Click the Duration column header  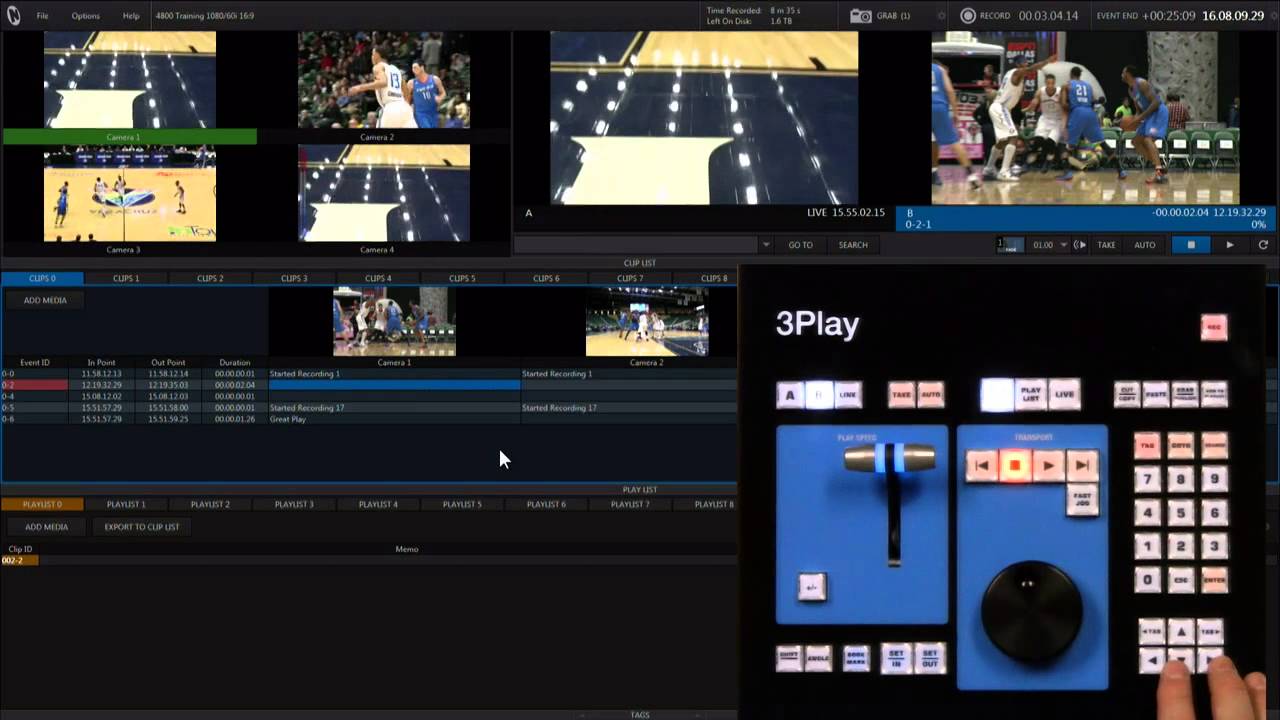coord(235,362)
